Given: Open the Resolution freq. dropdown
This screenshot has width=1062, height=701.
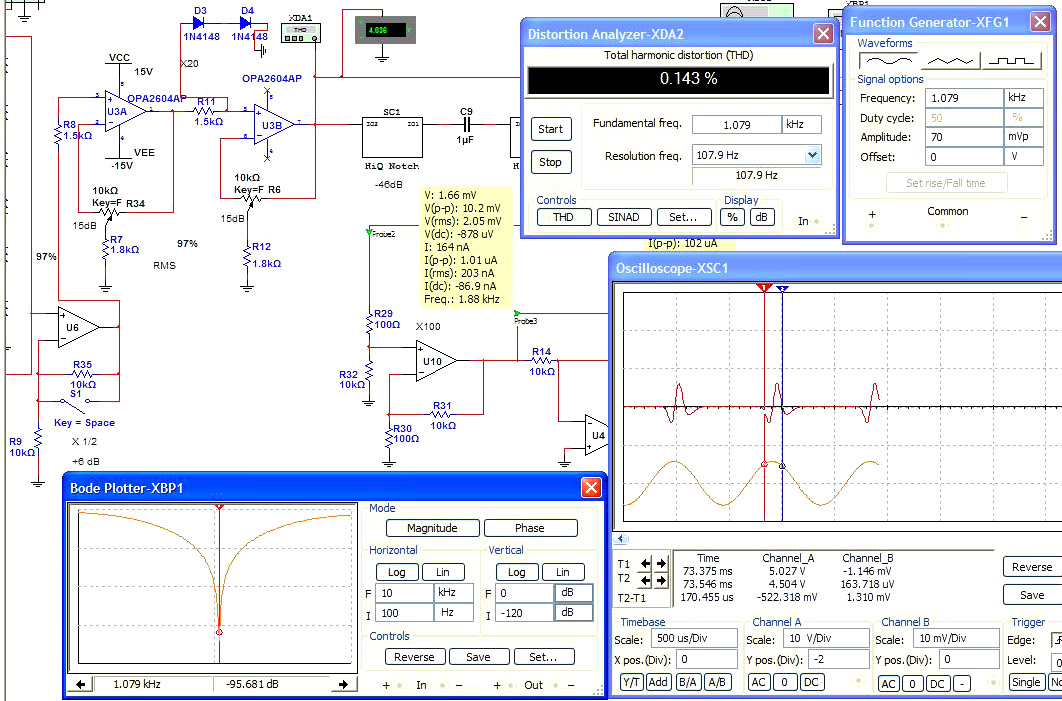Looking at the screenshot, I should click(812, 155).
